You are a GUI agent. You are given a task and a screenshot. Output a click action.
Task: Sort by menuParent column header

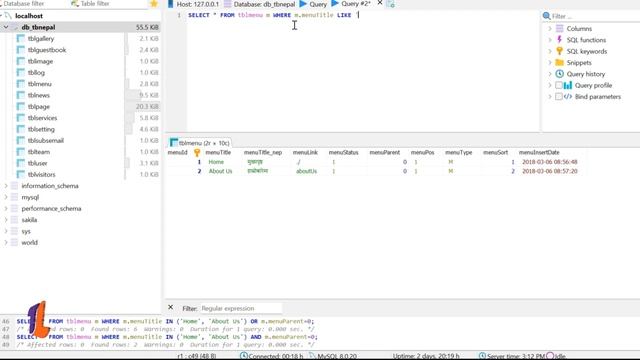point(384,153)
